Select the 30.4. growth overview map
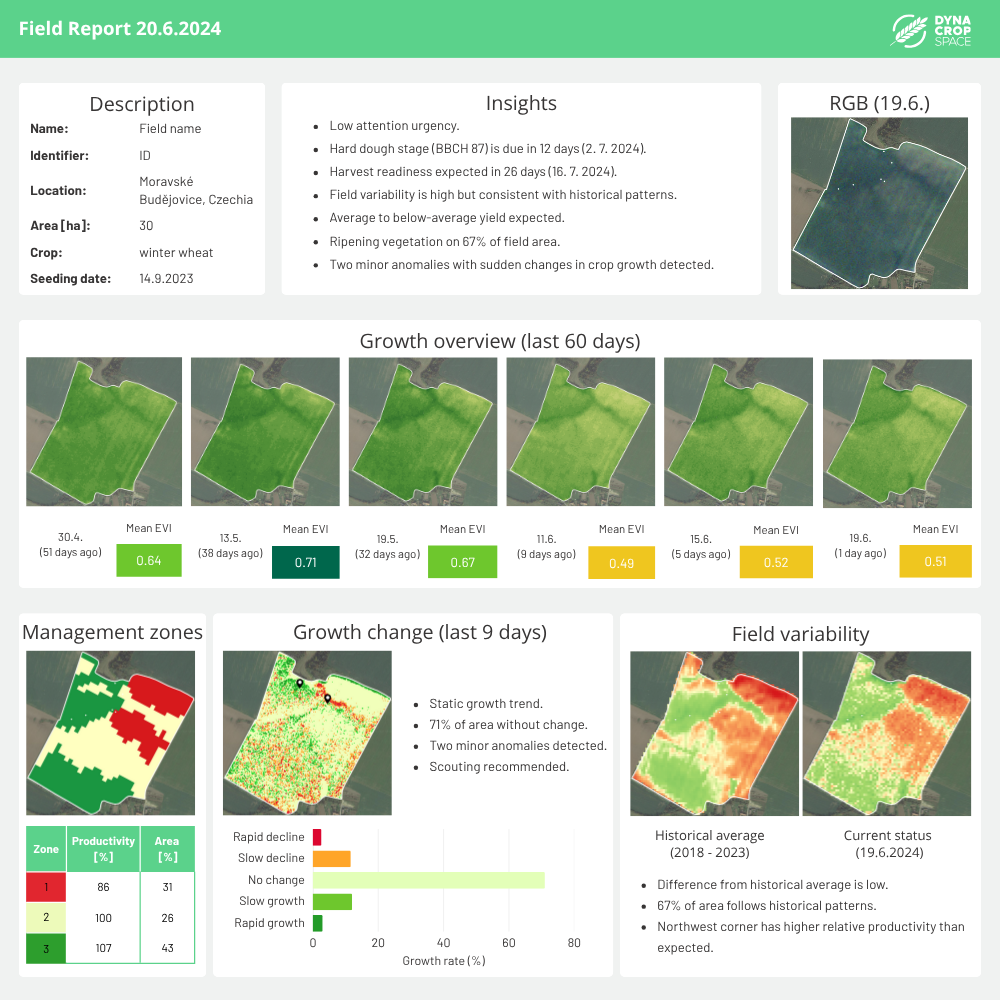Image resolution: width=1000 pixels, height=1000 pixels. [104, 432]
